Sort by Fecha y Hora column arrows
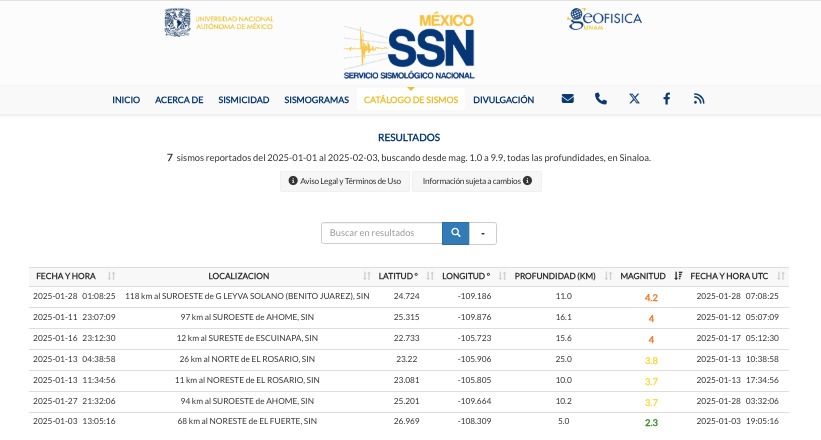Screen dimensions: 821x440 [x=111, y=276]
